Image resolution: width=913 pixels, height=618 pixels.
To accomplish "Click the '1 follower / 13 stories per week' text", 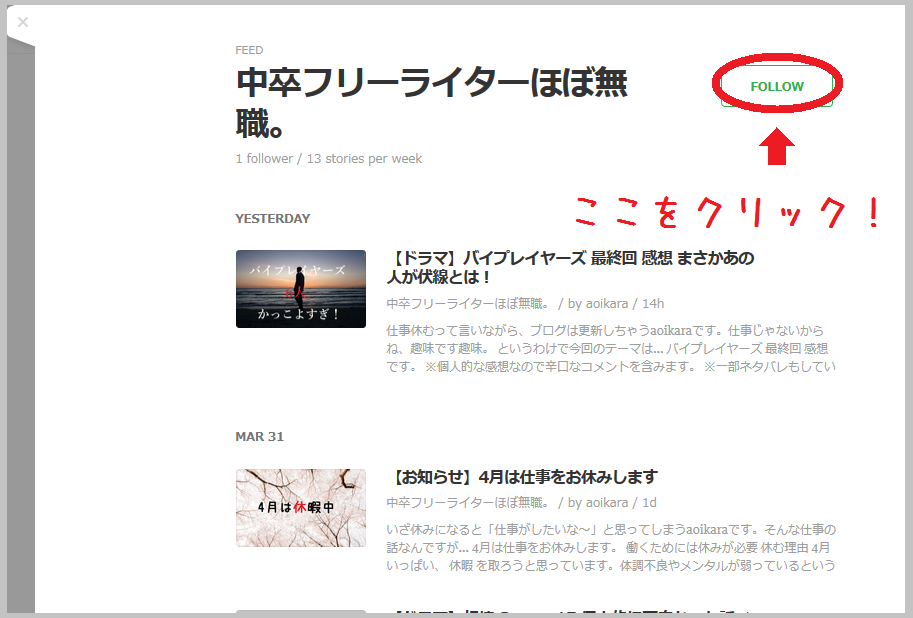I will point(329,158).
